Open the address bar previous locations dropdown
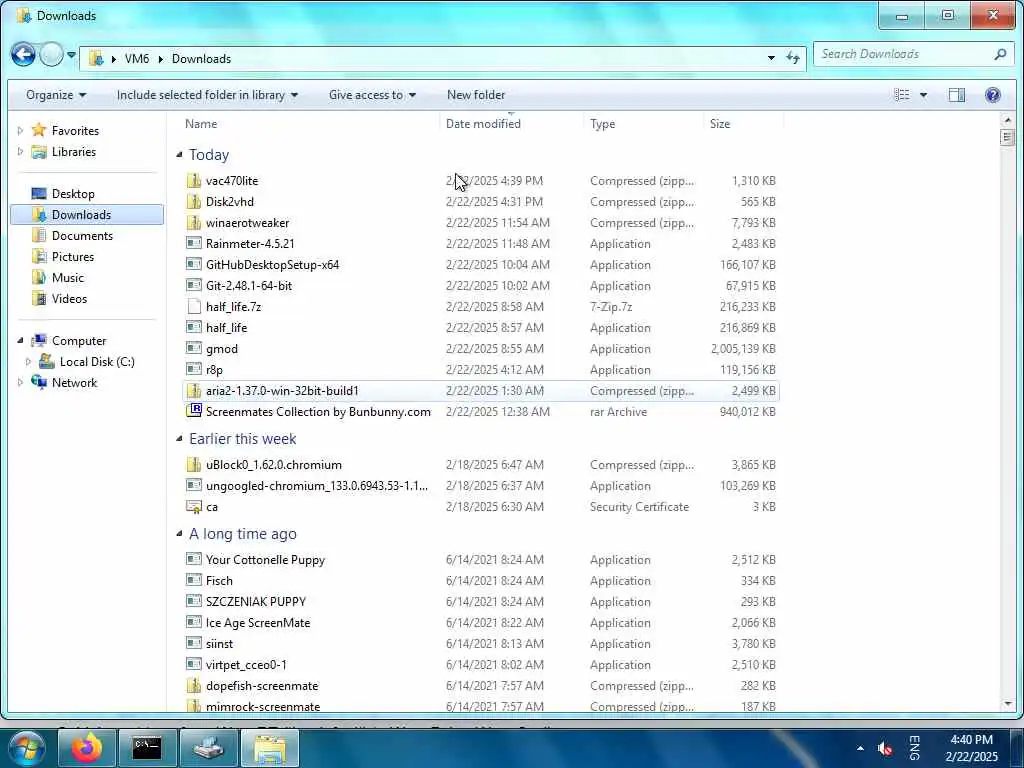The image size is (1024, 768). [771, 58]
